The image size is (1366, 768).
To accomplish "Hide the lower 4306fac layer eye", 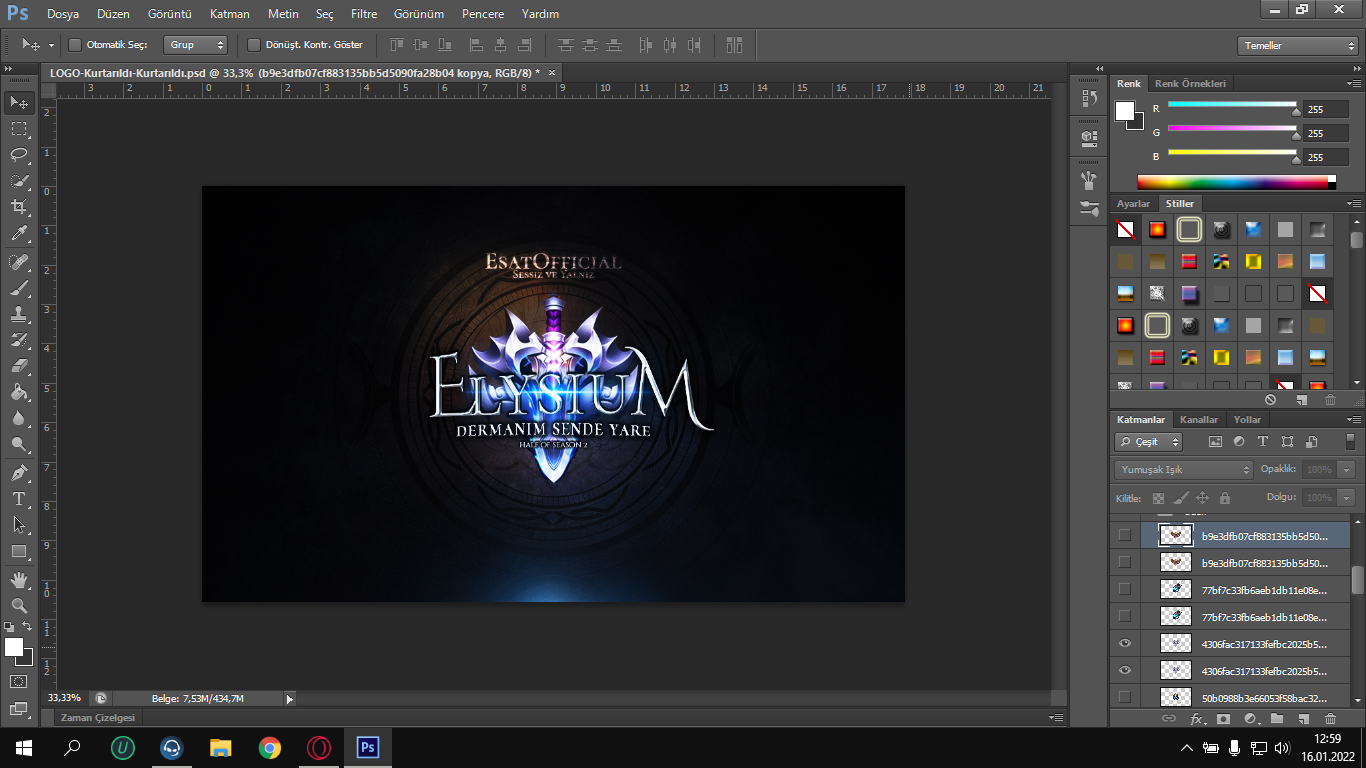I will 1125,670.
